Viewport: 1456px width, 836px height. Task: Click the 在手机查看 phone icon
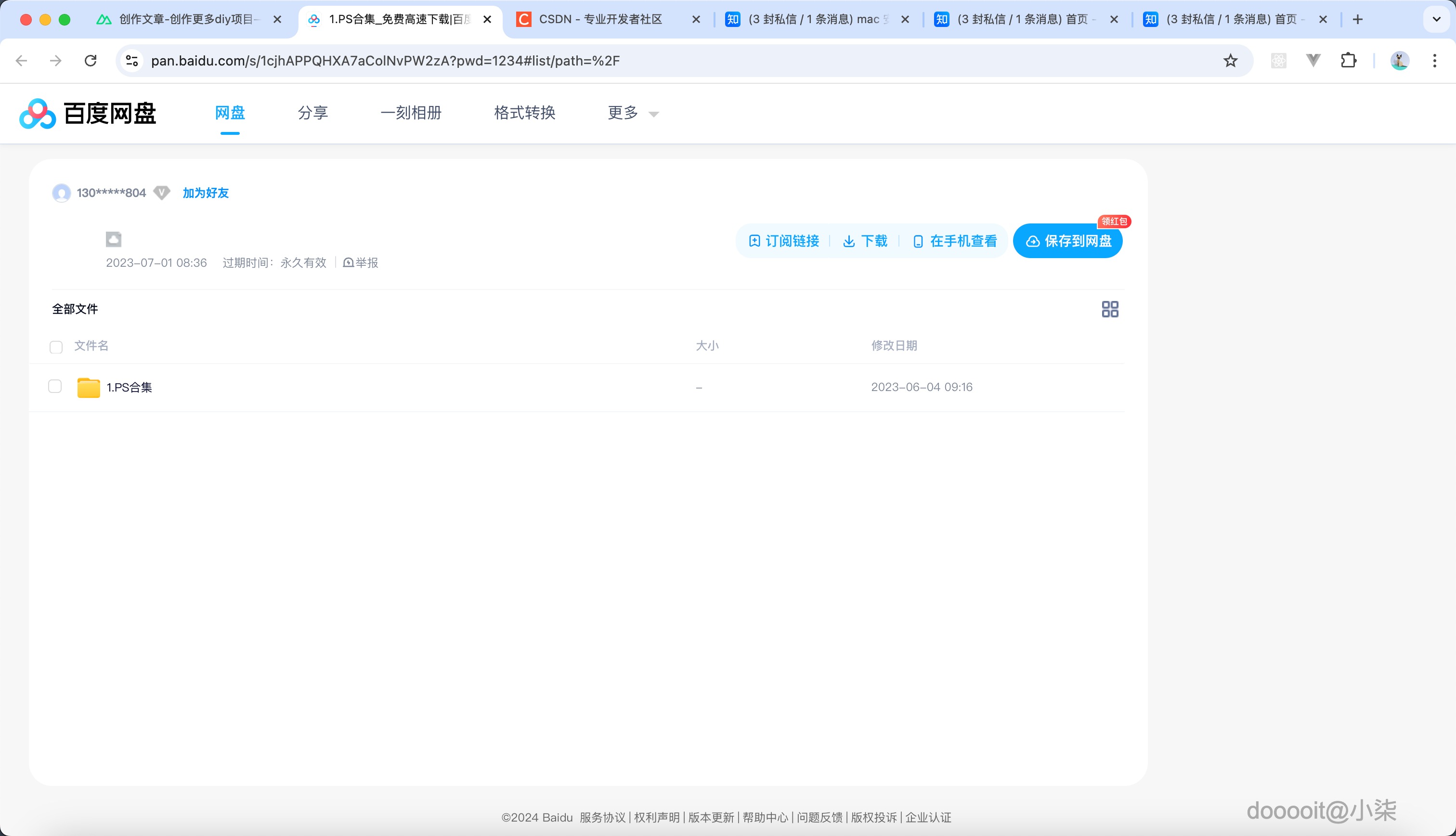[918, 241]
